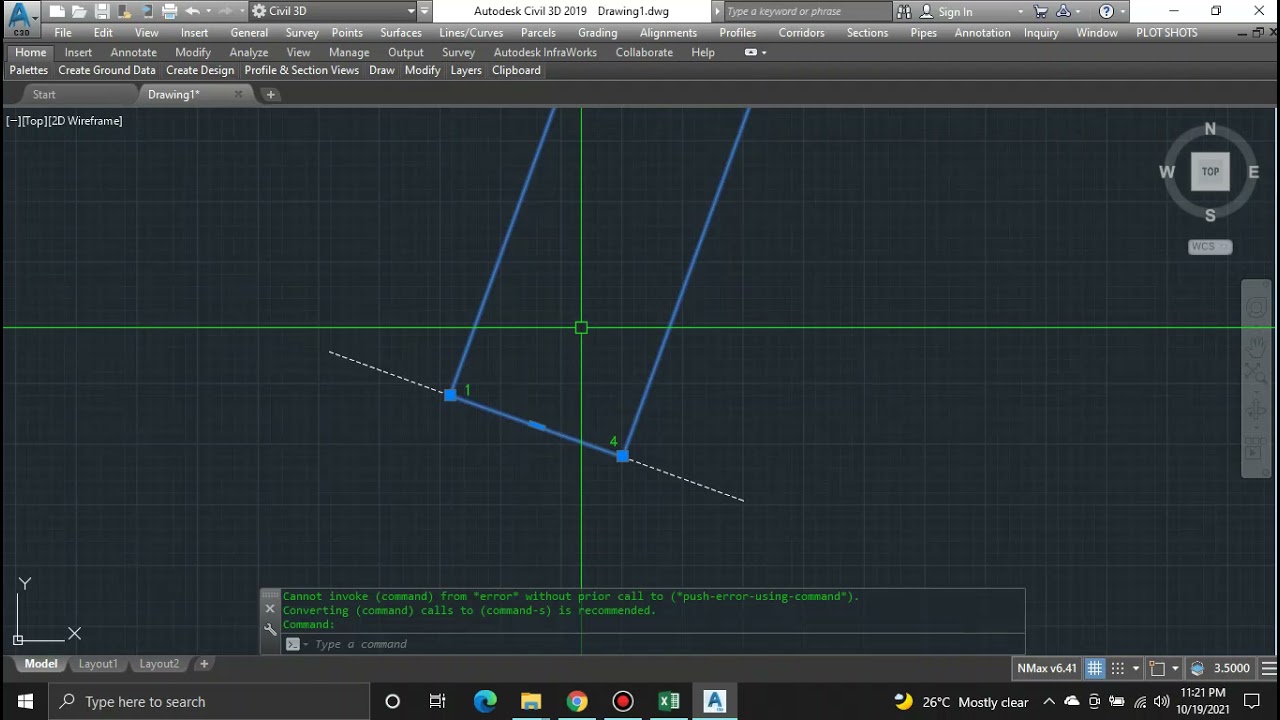
Task: Toggle the drawing grid display in status bar
Action: (1095, 668)
